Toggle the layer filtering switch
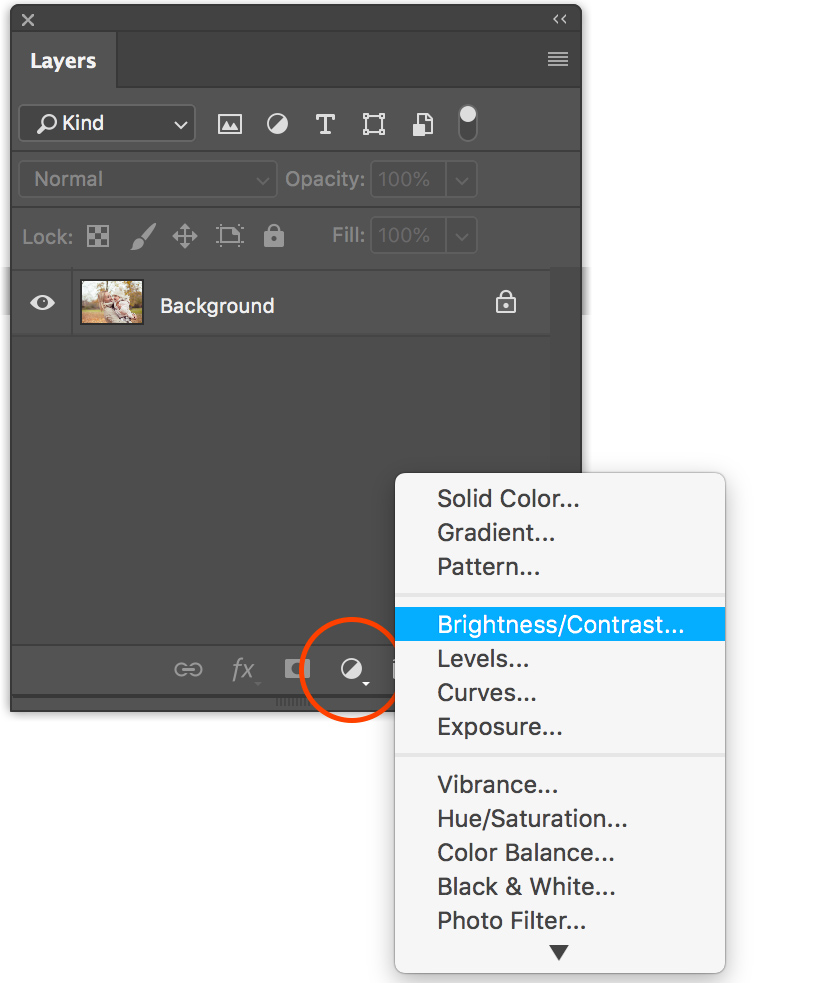The height and width of the screenshot is (983, 821). 467,123
